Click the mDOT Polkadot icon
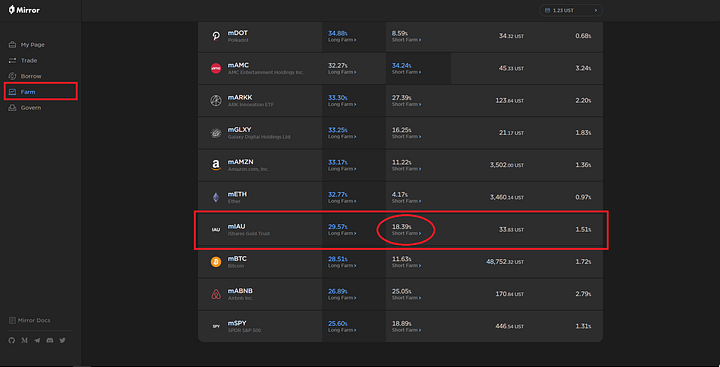Viewport: 720px width, 367px height. pyautogui.click(x=215, y=36)
